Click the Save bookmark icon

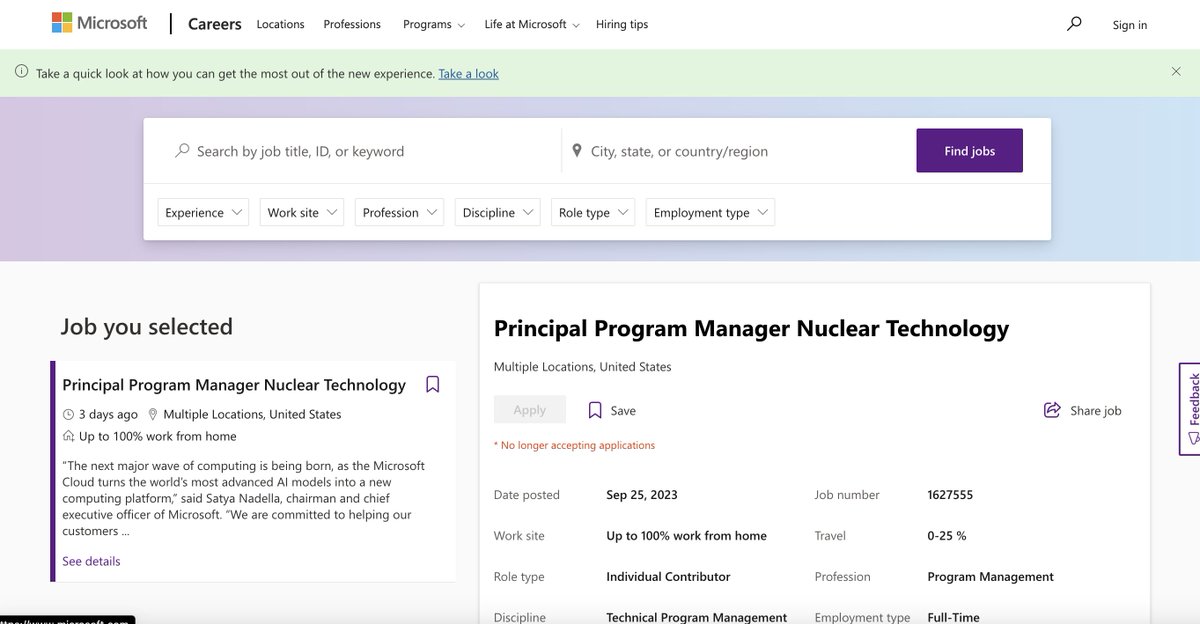pyautogui.click(x=595, y=410)
